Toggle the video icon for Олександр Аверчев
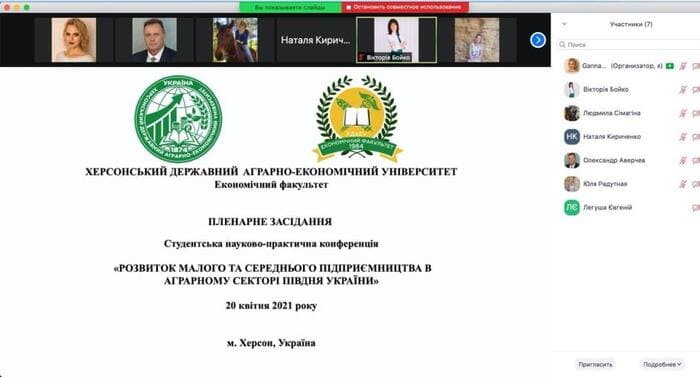This screenshot has height=377, width=700. point(696,160)
